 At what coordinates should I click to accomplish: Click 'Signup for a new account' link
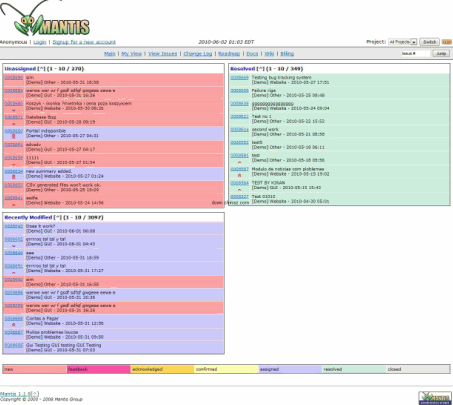(x=84, y=42)
